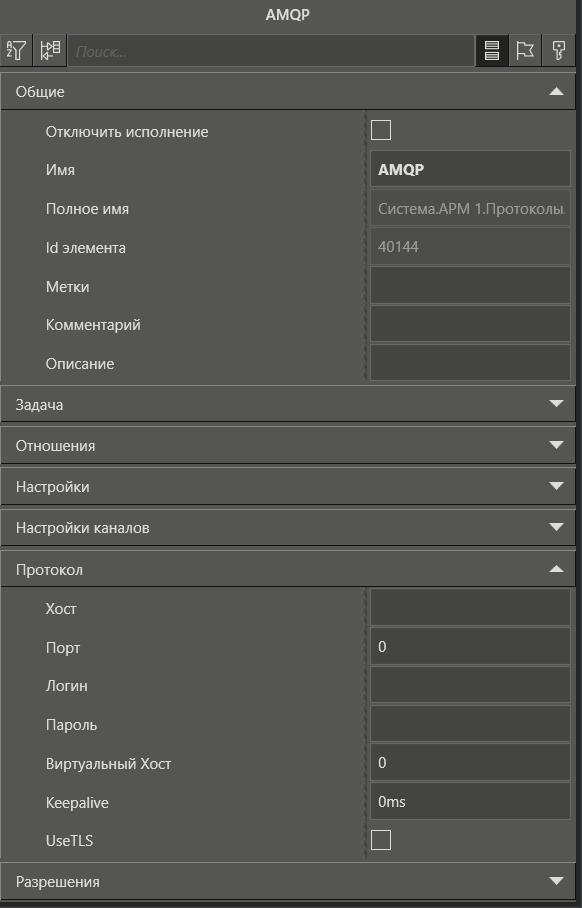This screenshot has height=908, width=582.
Task: Expand the Отношения section
Action: (557, 445)
